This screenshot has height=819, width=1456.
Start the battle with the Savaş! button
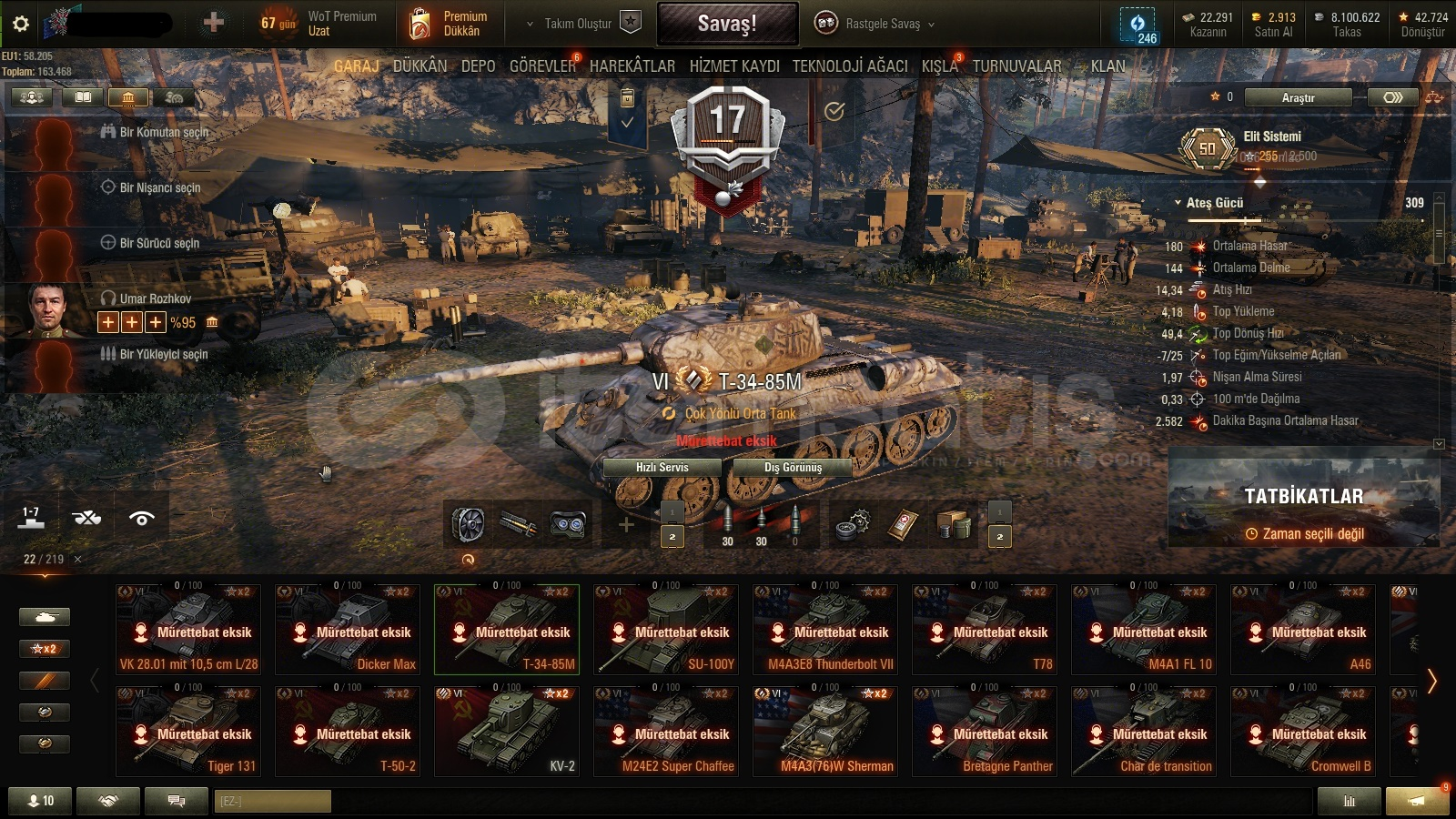[727, 24]
